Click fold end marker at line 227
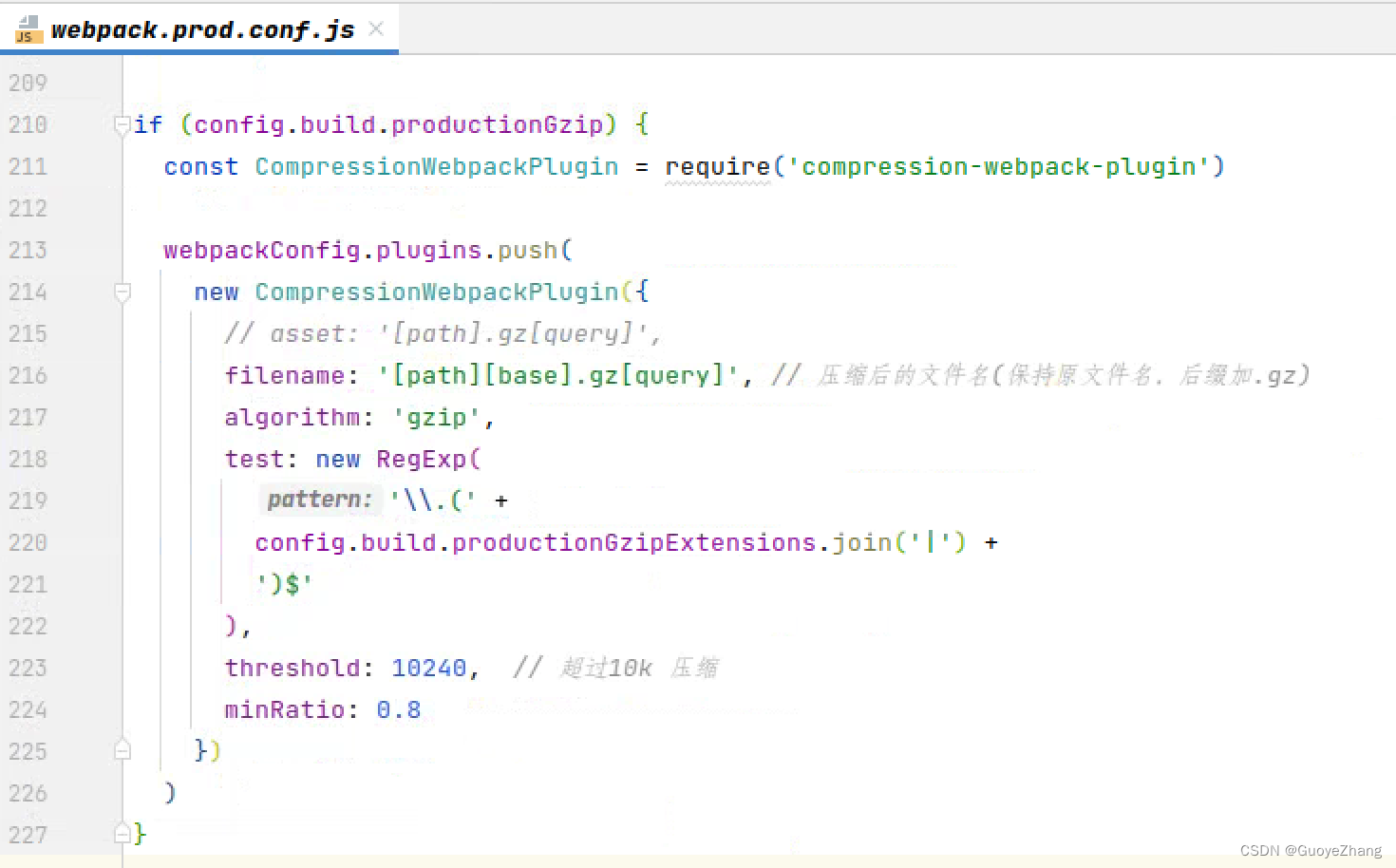1396x868 pixels. [x=122, y=834]
